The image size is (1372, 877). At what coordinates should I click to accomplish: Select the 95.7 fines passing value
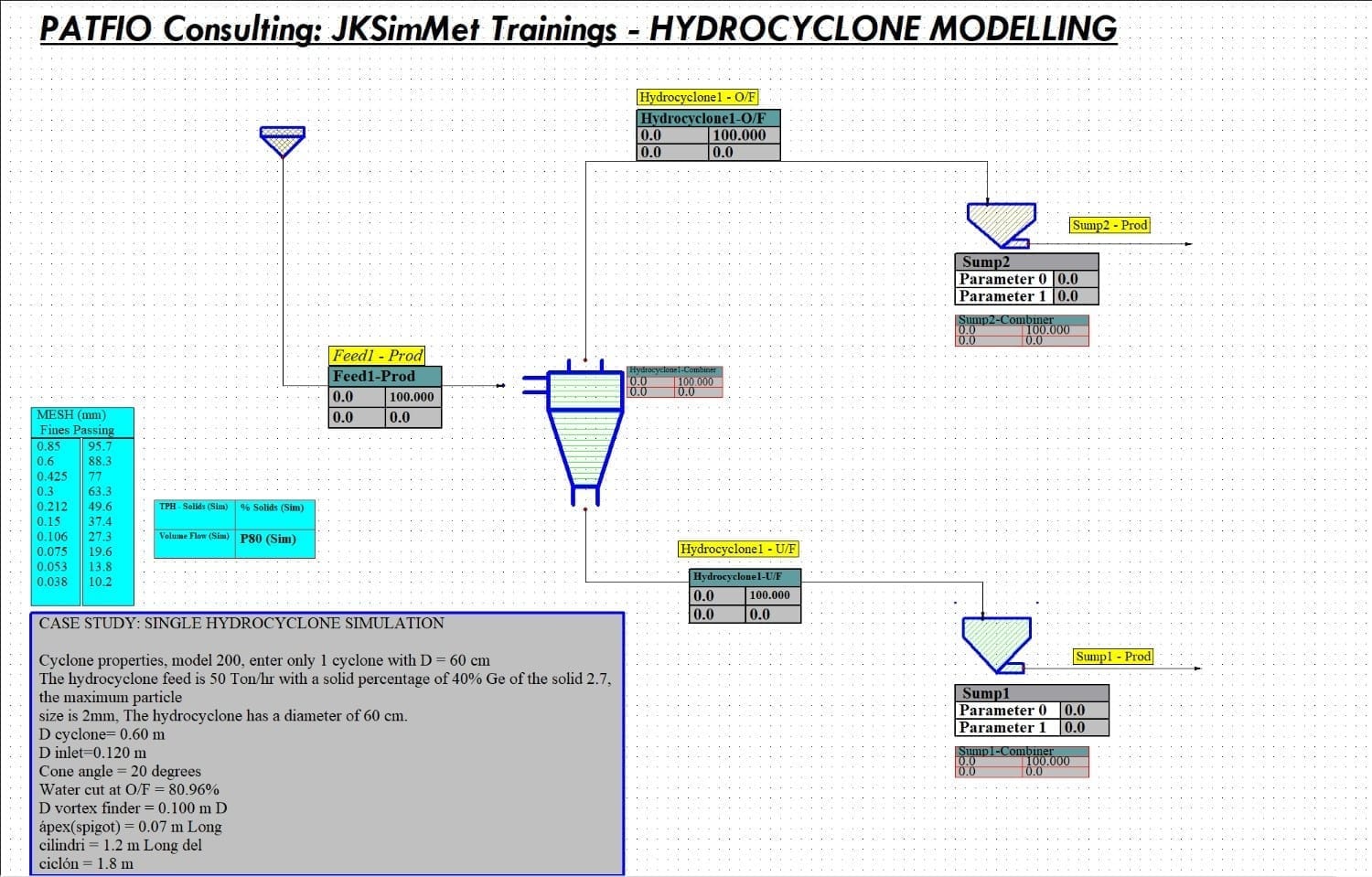(x=101, y=446)
